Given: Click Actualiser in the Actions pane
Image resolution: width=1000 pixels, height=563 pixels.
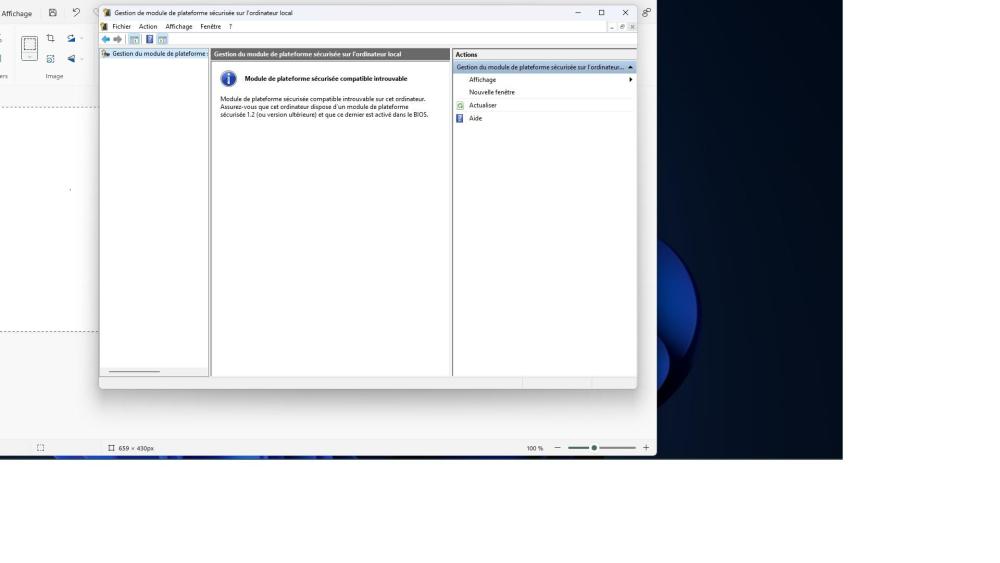Looking at the screenshot, I should click(x=483, y=105).
